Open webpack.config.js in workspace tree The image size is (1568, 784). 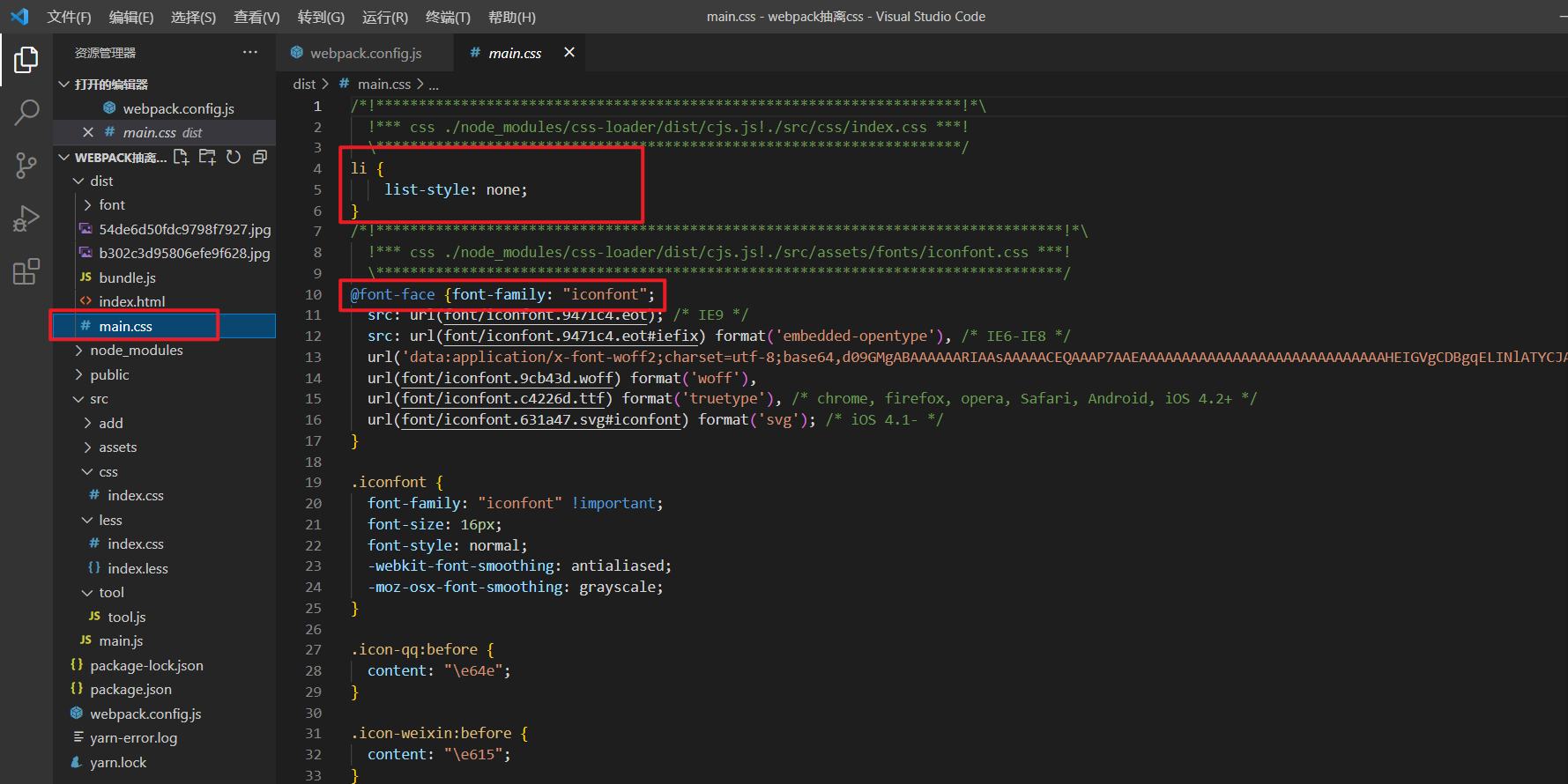(x=164, y=714)
